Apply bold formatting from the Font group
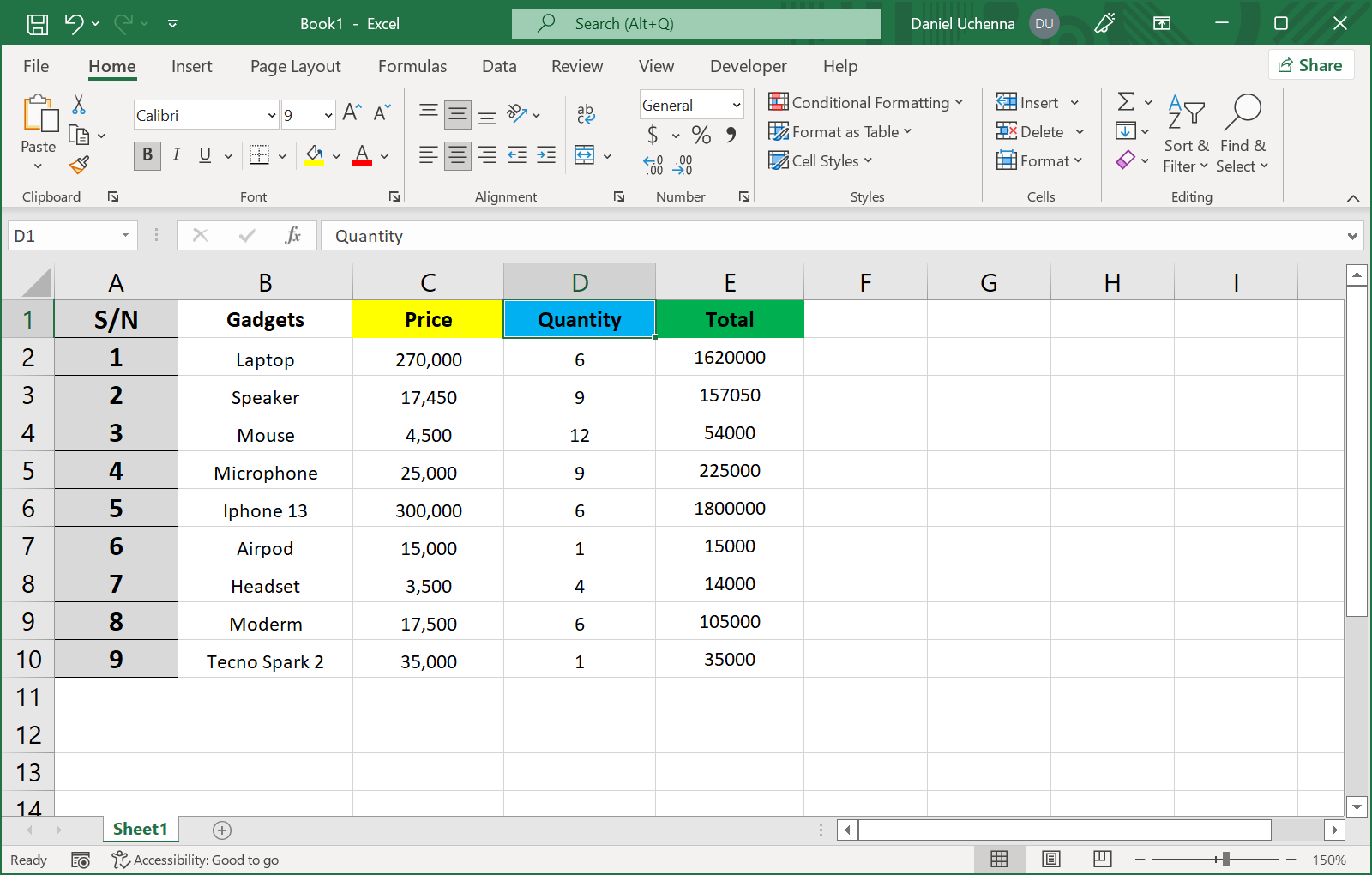The width and height of the screenshot is (1372, 875). [x=147, y=155]
